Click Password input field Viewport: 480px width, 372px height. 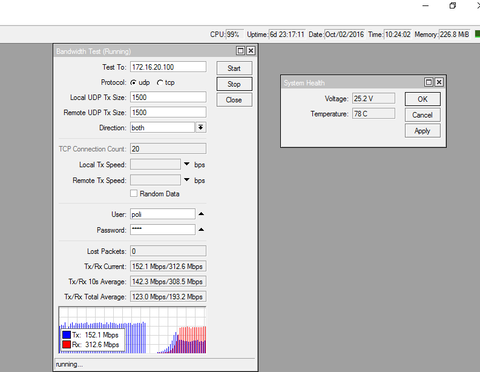pyautogui.click(x=163, y=229)
